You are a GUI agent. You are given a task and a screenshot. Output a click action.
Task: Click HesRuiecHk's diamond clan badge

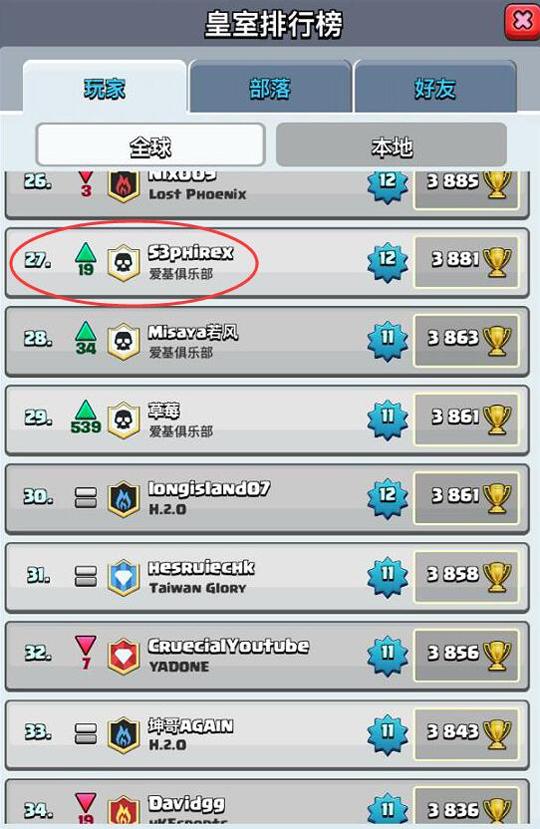click(x=123, y=577)
